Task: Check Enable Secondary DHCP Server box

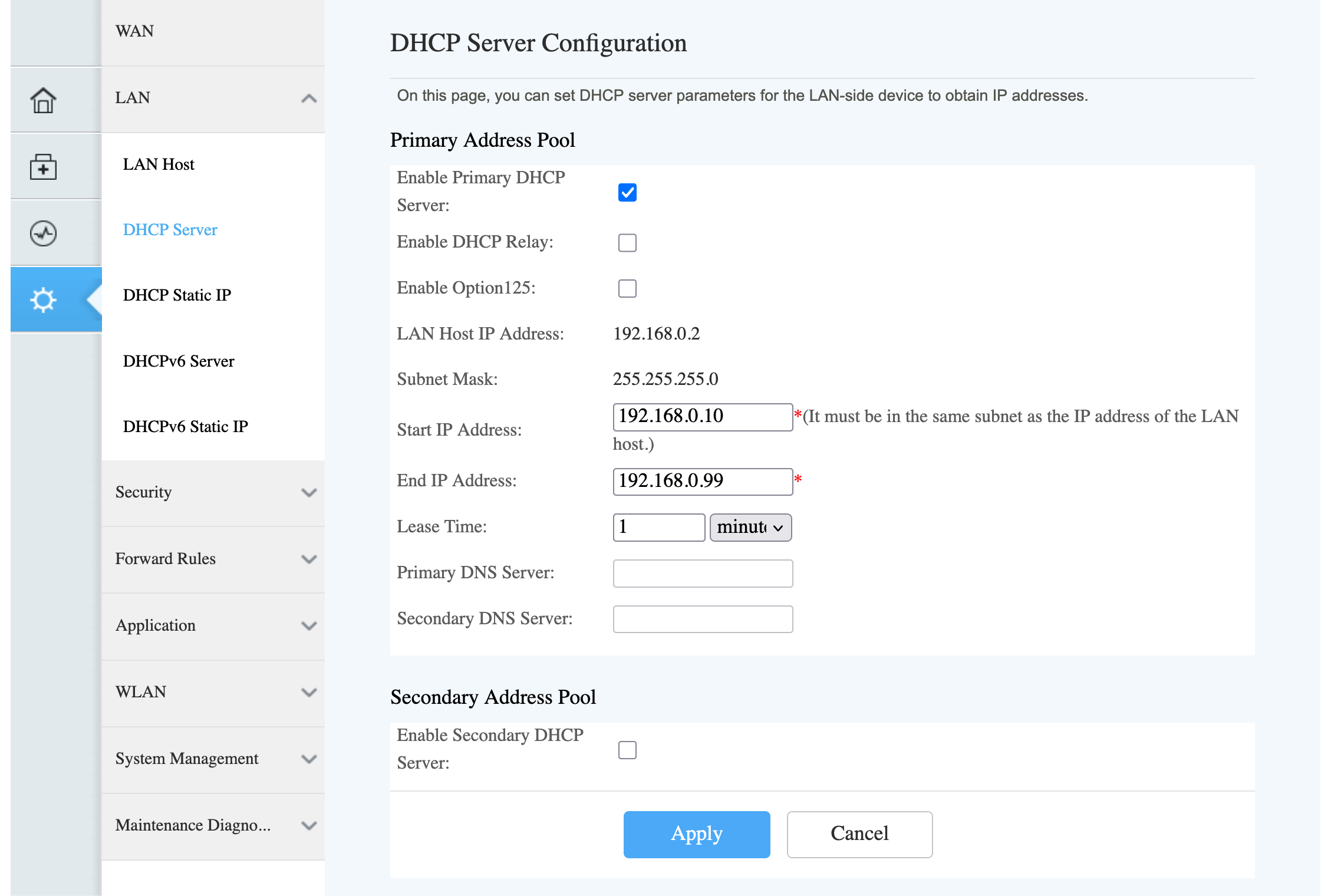Action: pyautogui.click(x=627, y=750)
